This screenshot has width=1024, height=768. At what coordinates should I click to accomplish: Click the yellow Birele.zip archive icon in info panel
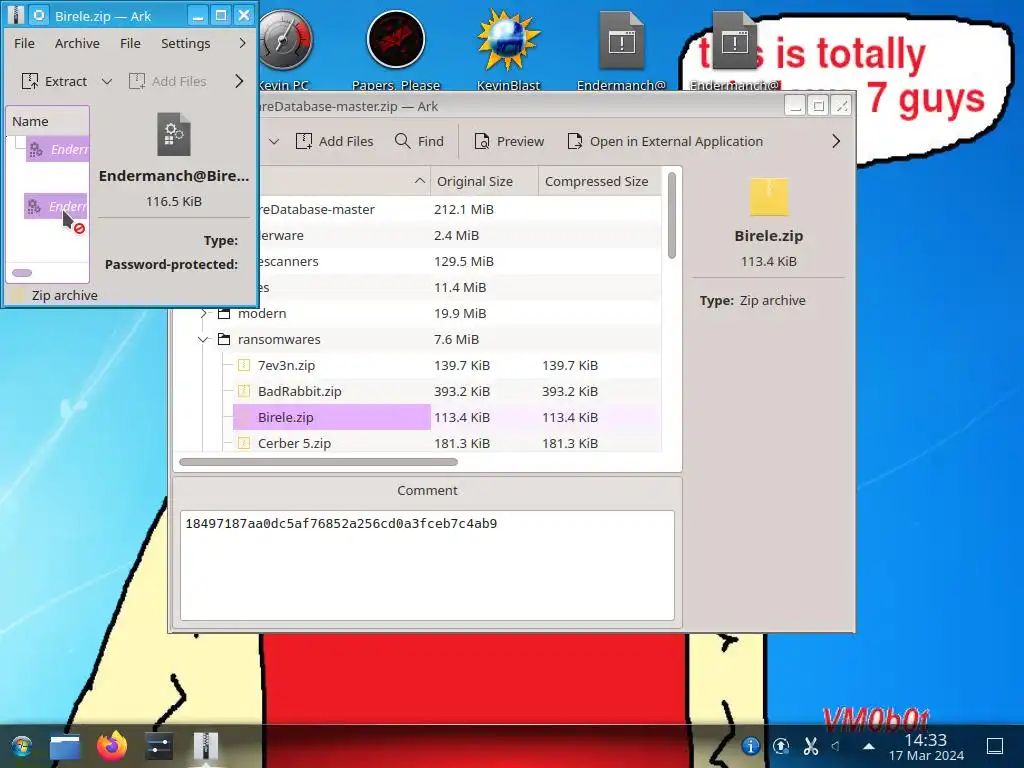point(769,196)
